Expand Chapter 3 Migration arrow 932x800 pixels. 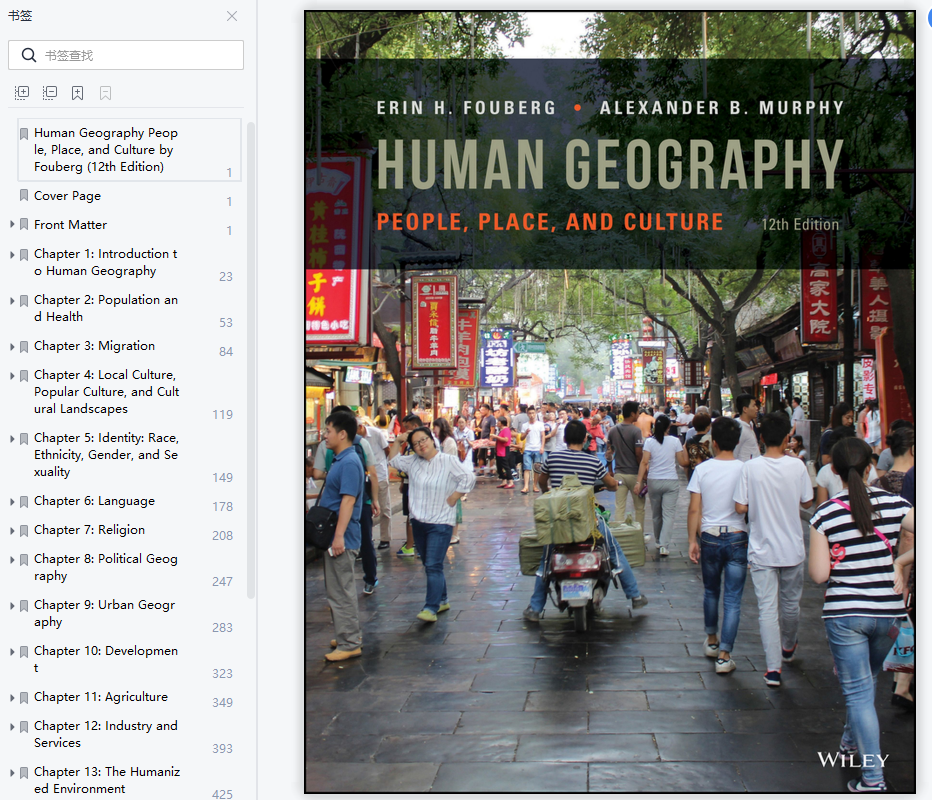(x=12, y=347)
